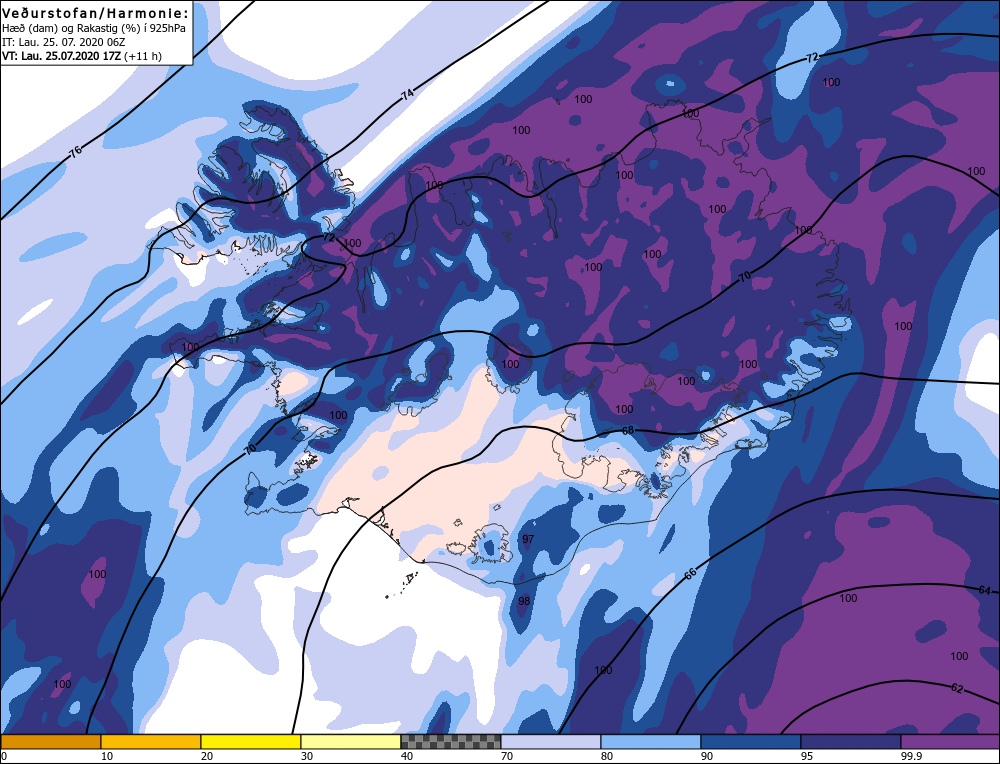Click the legend tick label '40'
Screen dimensions: 1000x764
(407, 756)
